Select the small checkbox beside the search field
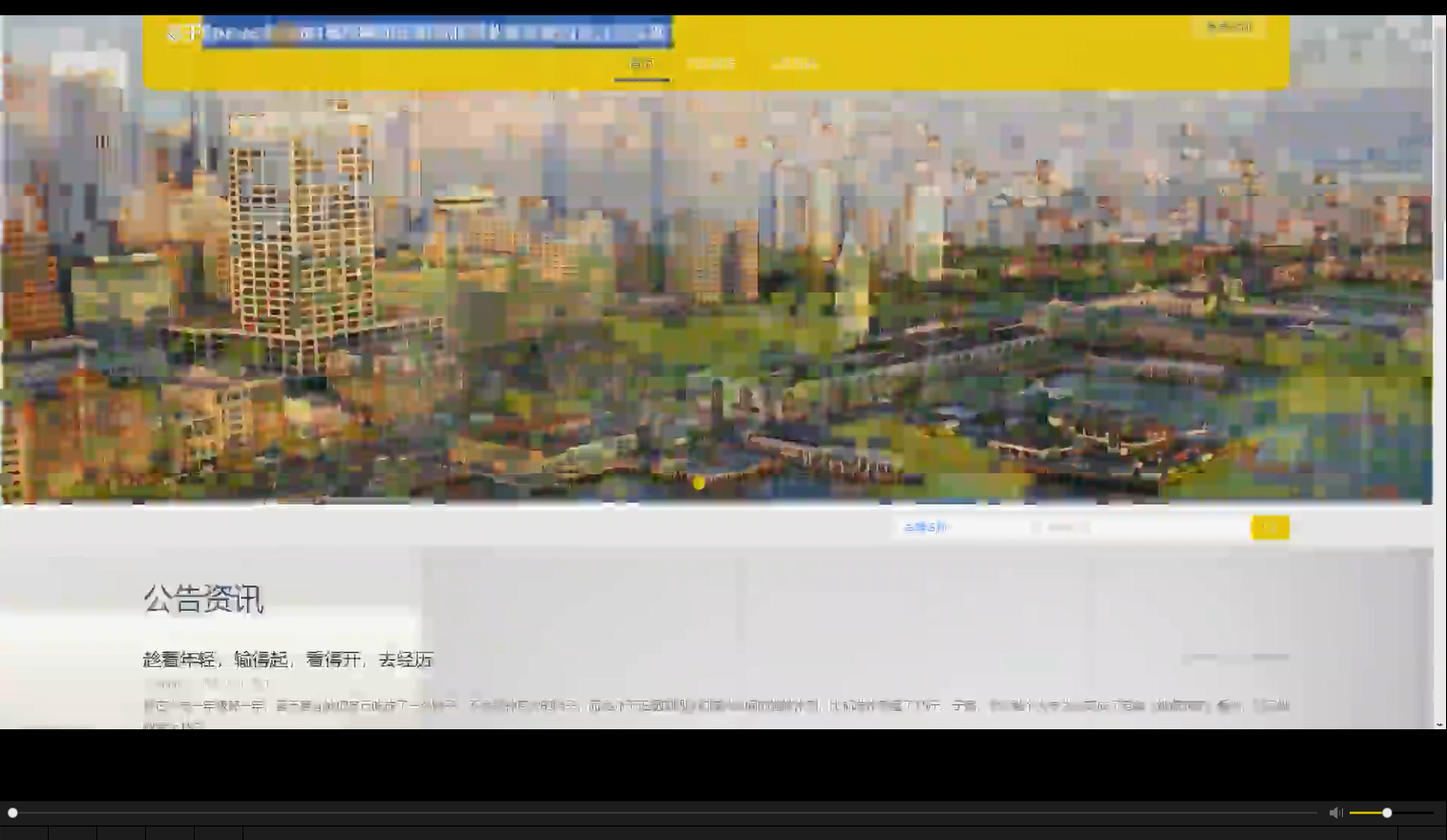This screenshot has height=840, width=1447. [1037, 527]
